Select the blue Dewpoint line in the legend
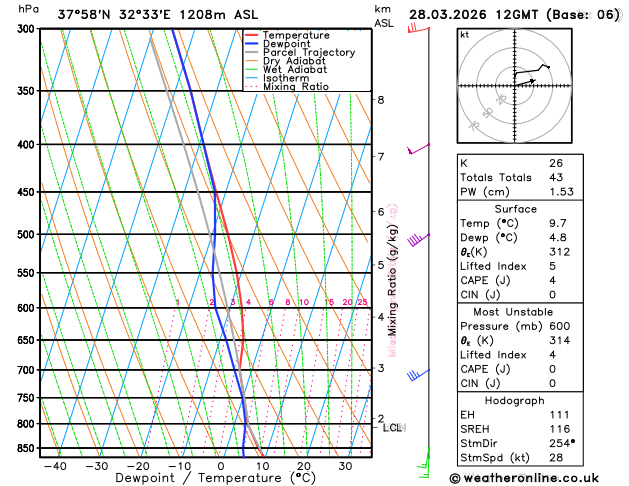629x486 pixels. click(x=252, y=44)
